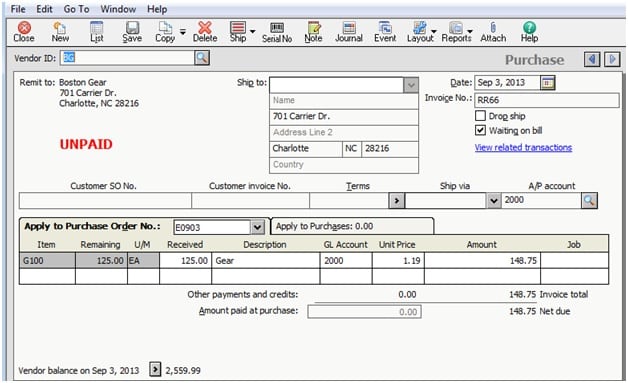The image size is (628, 383).
Task: Expand the Purchase Order No. dropdown E0903
Action: point(257,228)
